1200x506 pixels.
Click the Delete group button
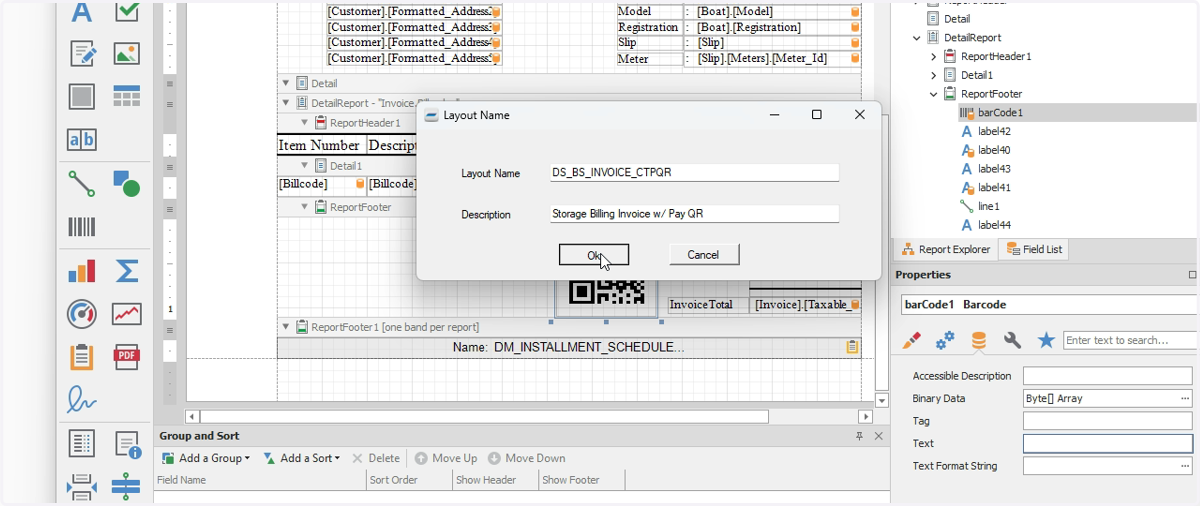[x=375, y=458]
